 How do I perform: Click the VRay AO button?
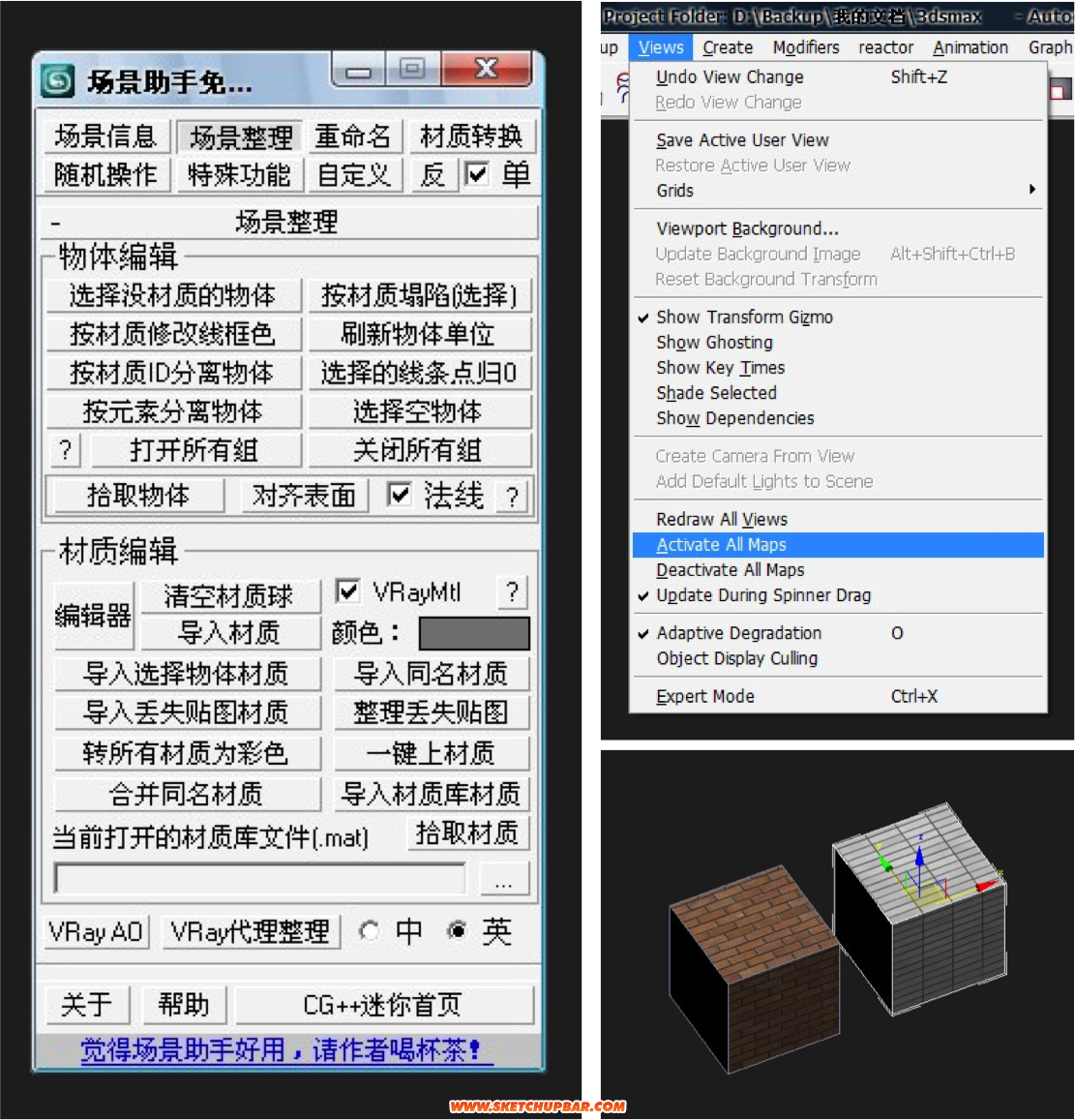96,931
